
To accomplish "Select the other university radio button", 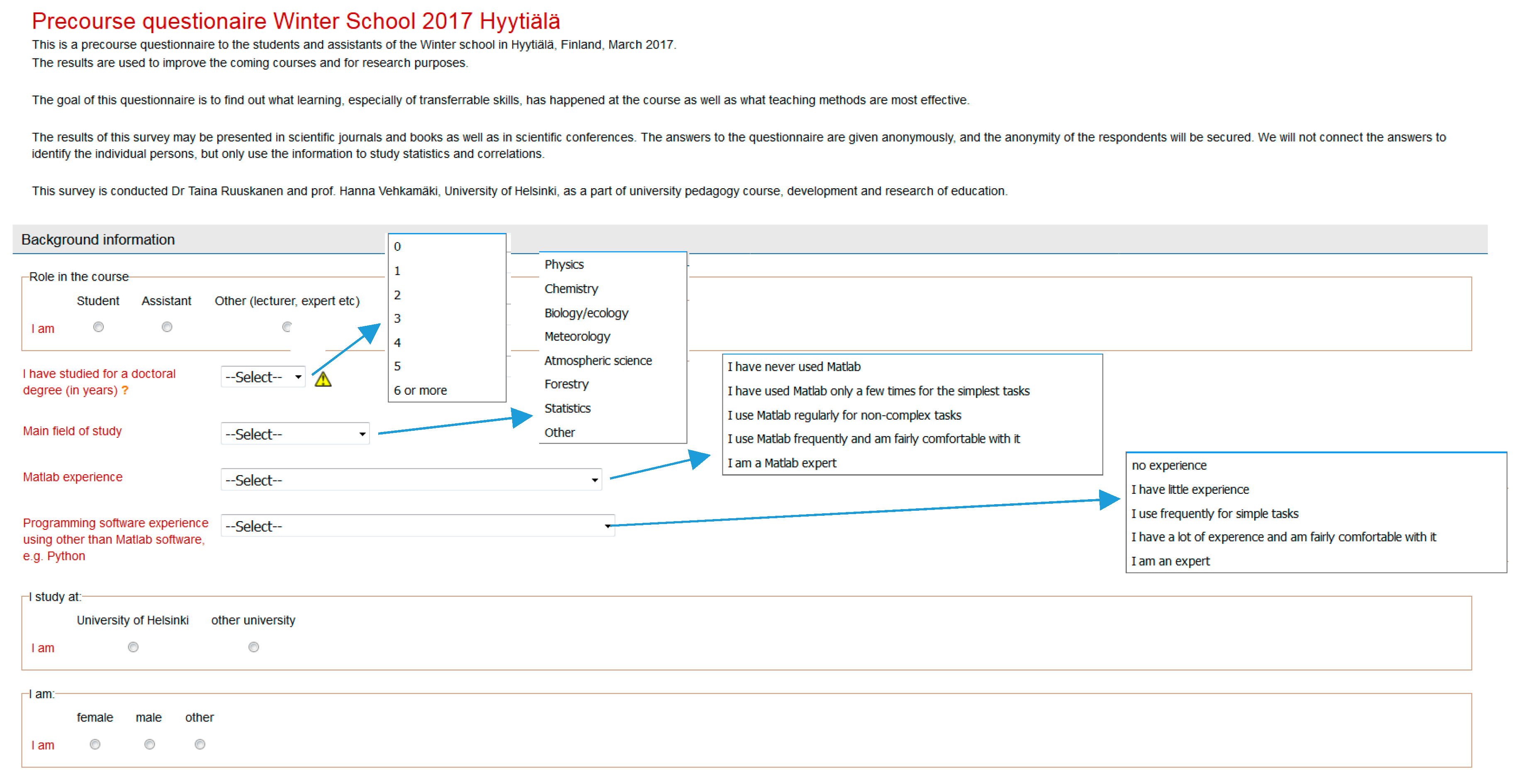I will (253, 647).
